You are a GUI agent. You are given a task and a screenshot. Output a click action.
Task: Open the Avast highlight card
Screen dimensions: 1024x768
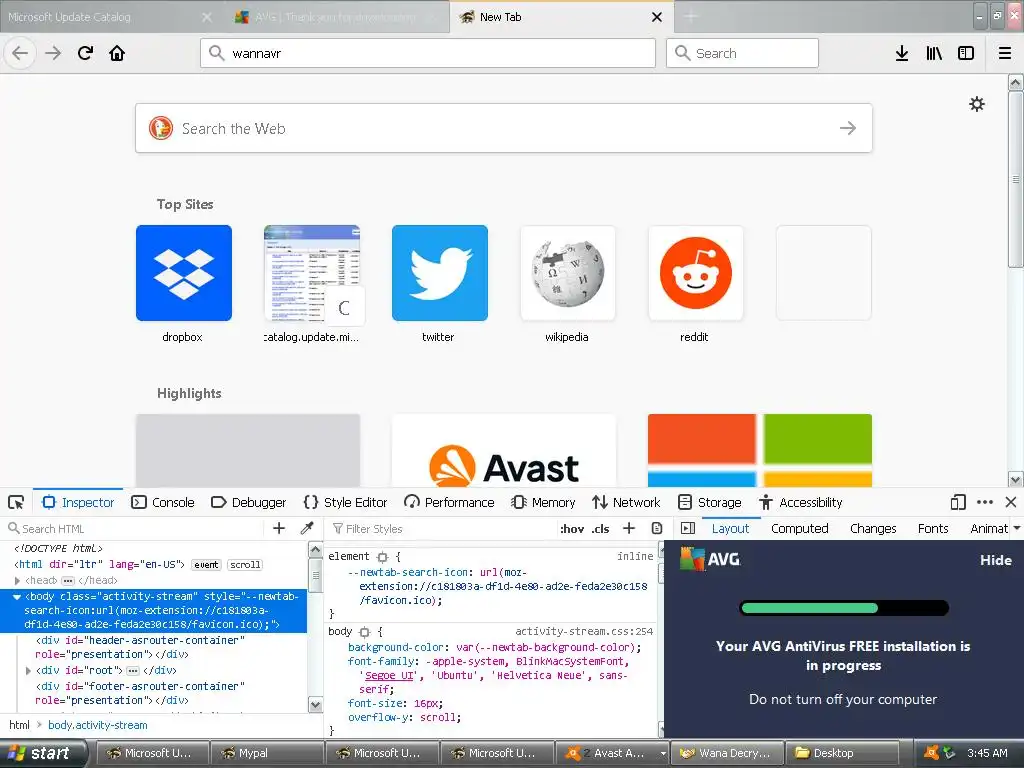coord(504,451)
